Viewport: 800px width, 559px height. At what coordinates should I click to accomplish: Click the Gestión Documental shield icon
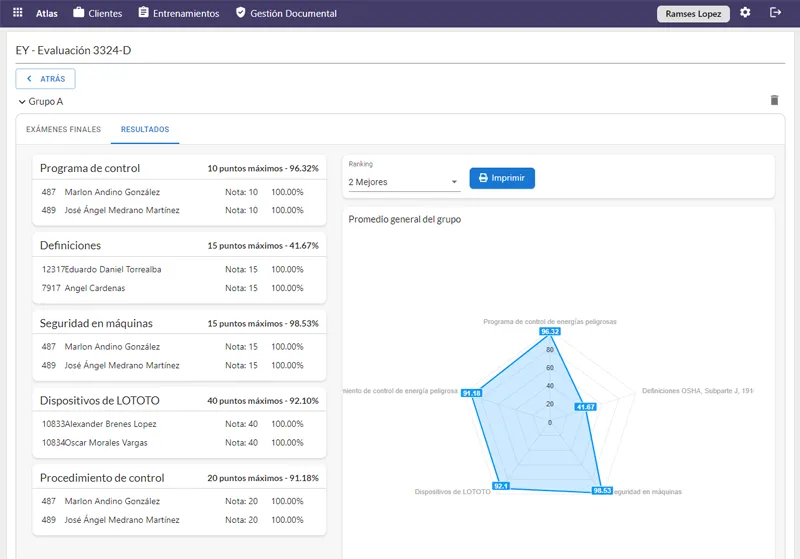[x=240, y=13]
